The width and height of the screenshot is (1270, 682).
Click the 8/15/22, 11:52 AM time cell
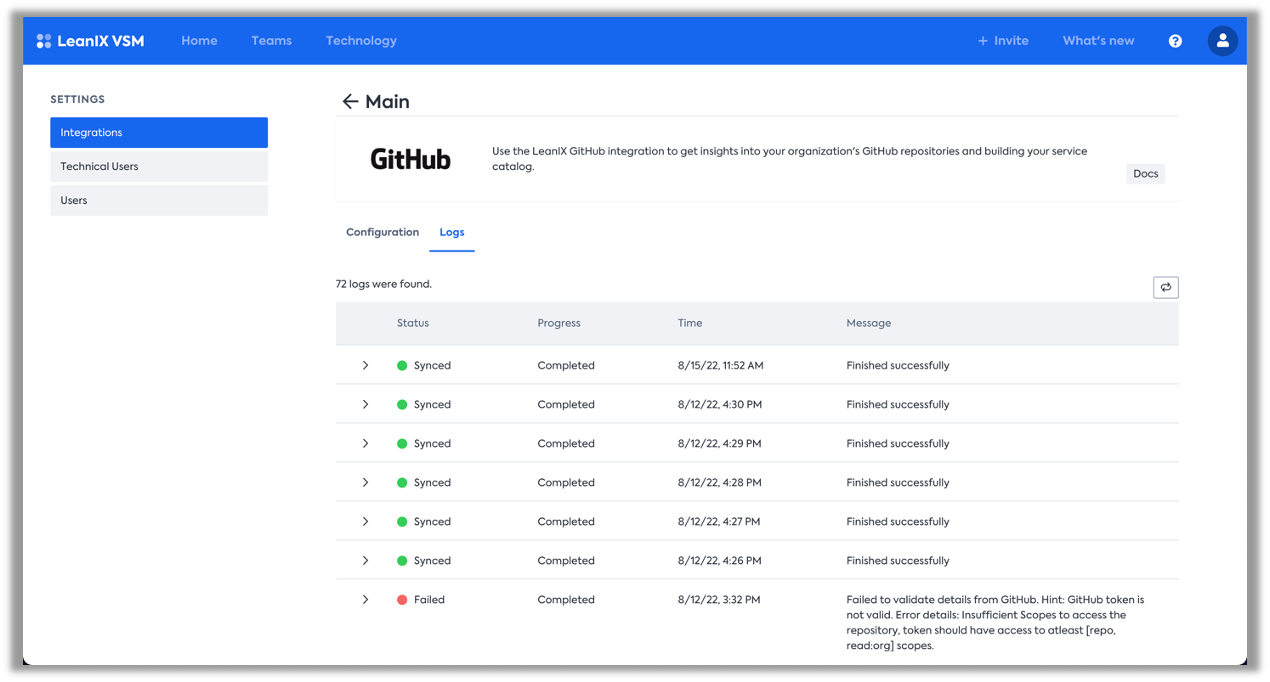pyautogui.click(x=721, y=366)
